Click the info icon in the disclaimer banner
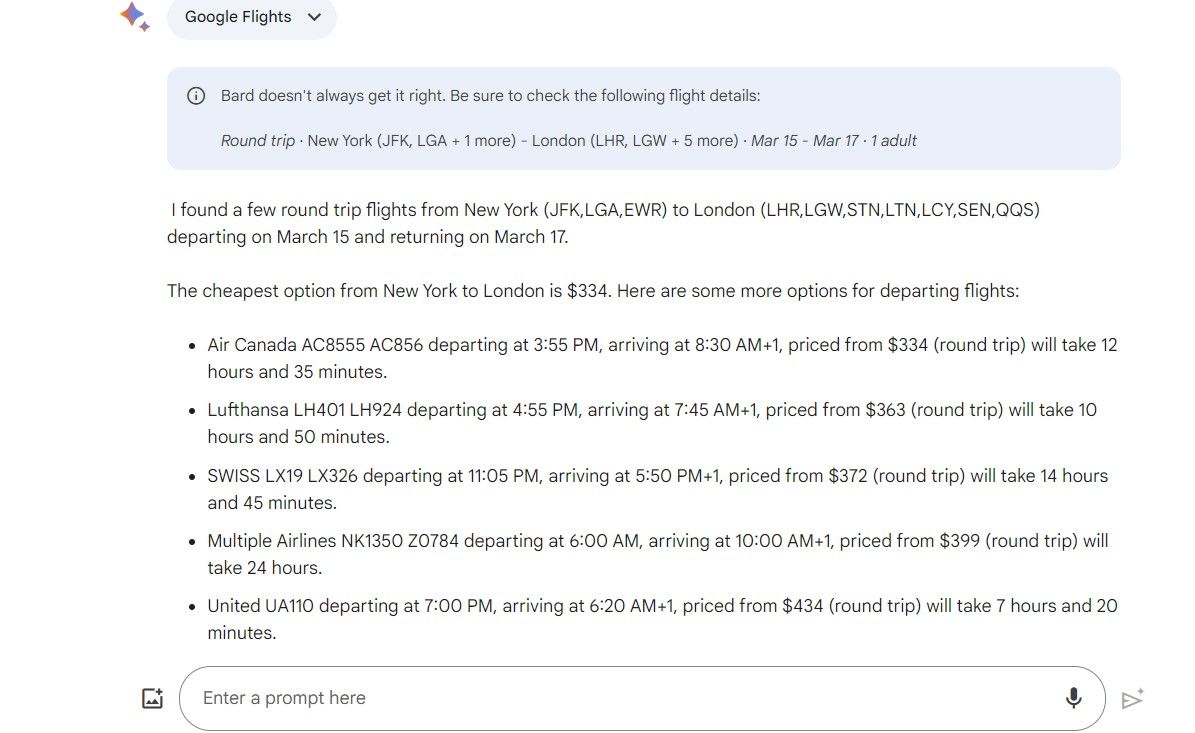 point(196,96)
